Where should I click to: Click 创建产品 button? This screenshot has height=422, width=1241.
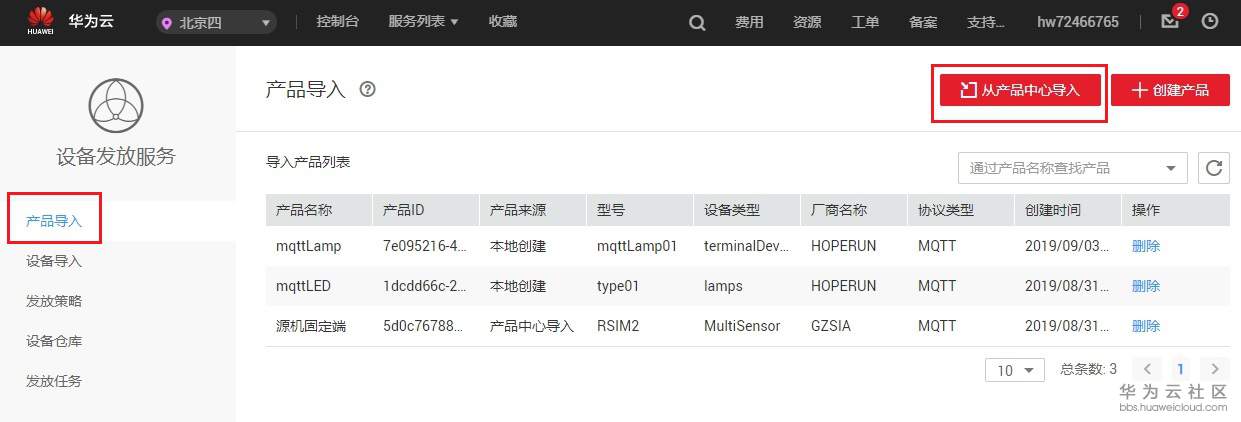[x=1170, y=89]
